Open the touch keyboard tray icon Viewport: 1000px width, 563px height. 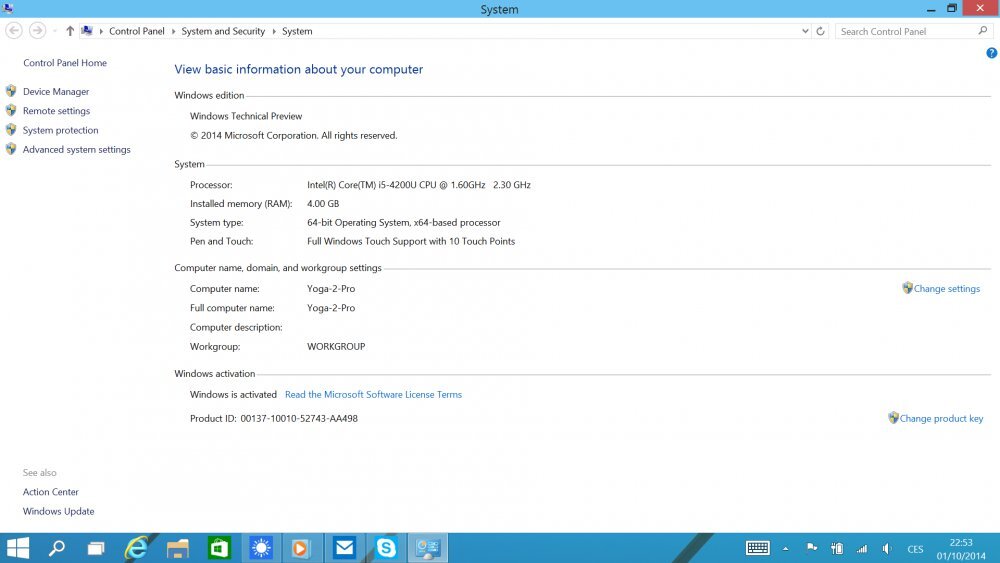[758, 548]
